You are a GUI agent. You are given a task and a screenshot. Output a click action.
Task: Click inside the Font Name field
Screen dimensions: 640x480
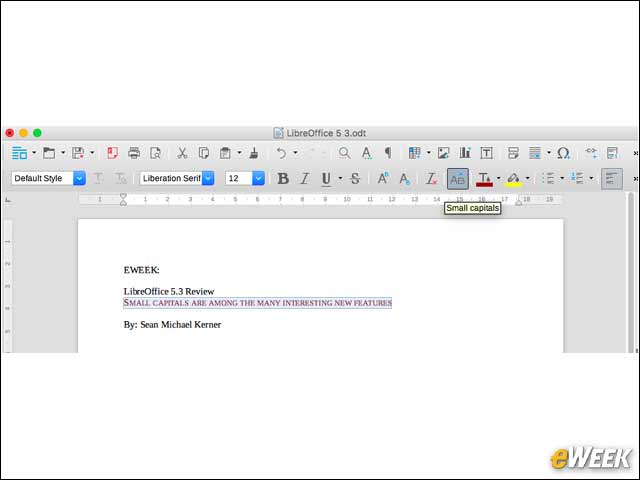click(171, 178)
